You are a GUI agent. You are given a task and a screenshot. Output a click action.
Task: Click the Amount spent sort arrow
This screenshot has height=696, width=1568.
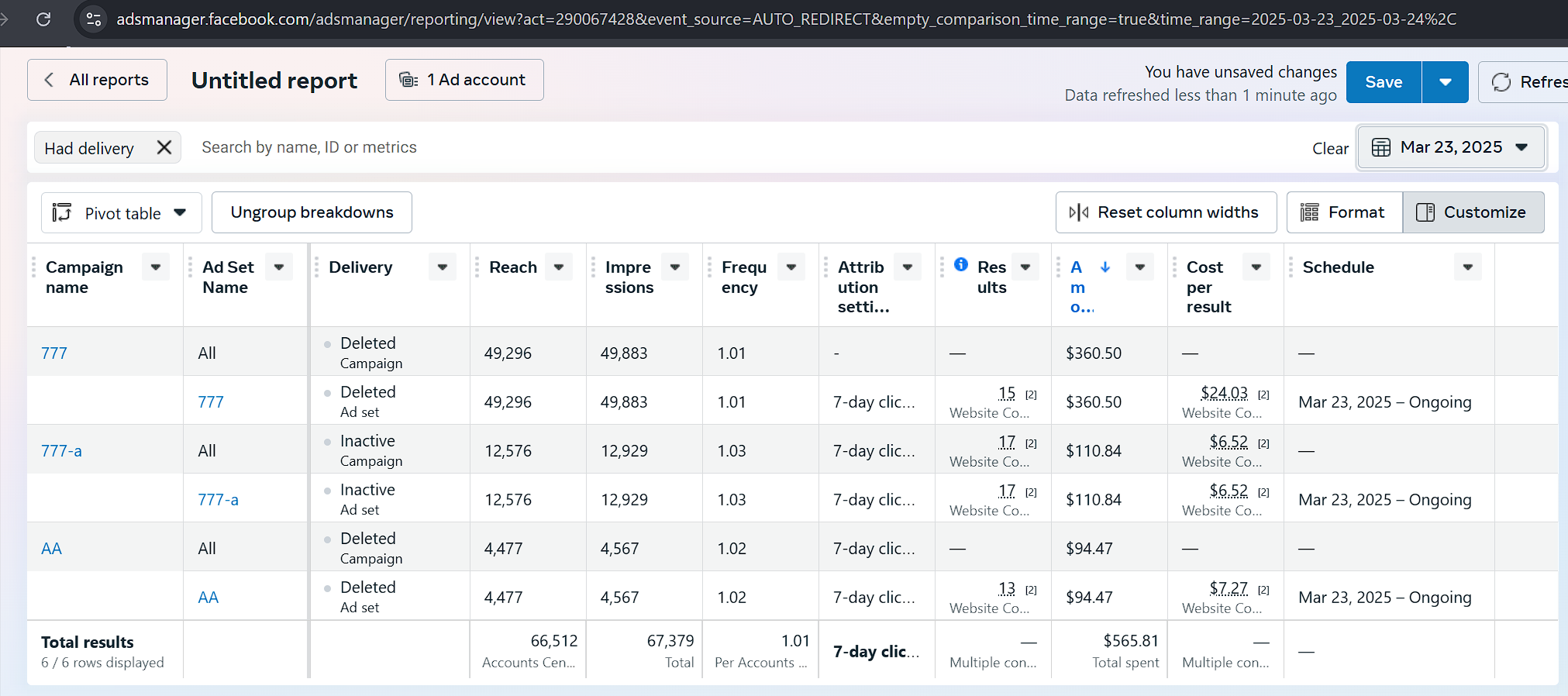[x=1105, y=267]
